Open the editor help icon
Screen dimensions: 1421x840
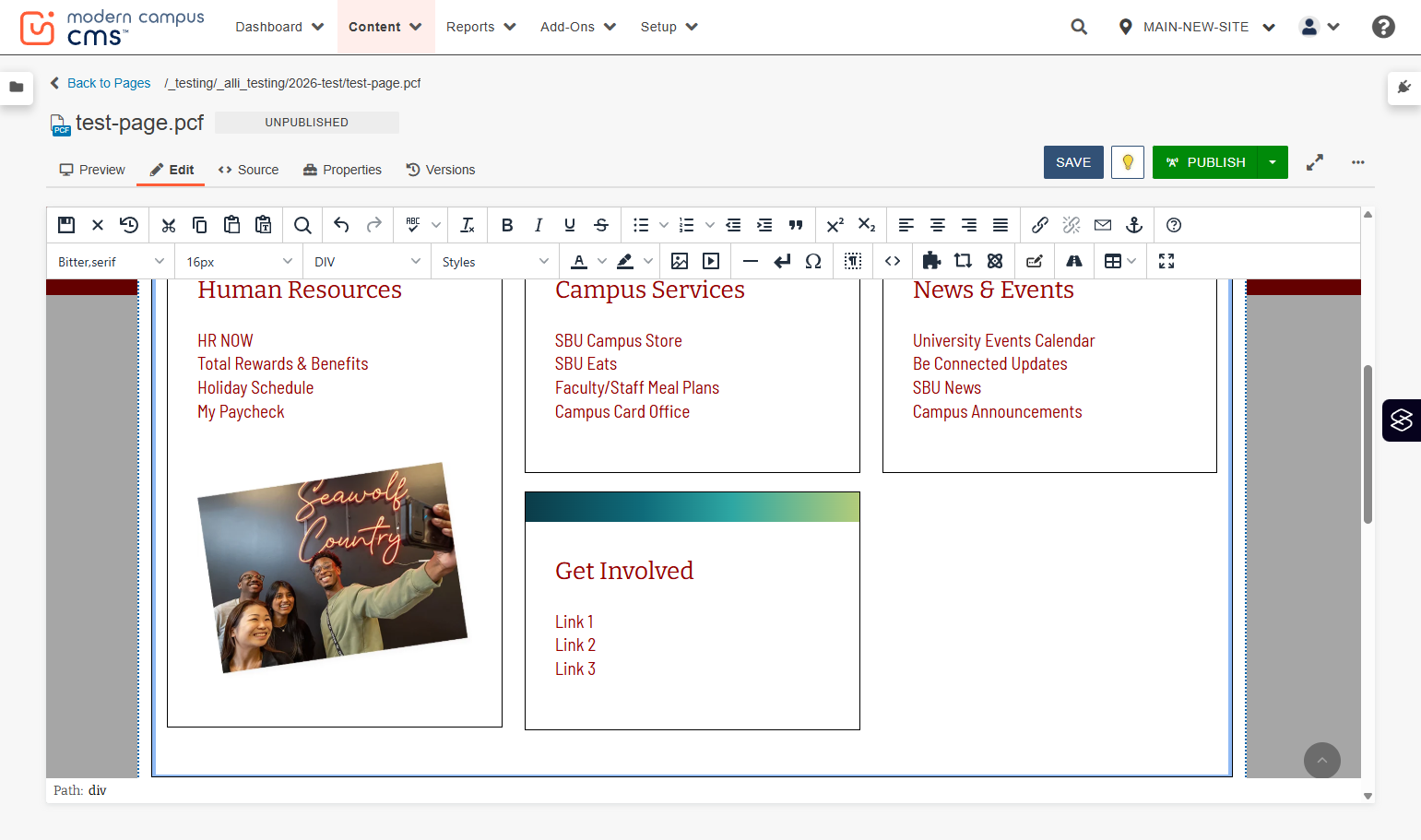click(1174, 225)
